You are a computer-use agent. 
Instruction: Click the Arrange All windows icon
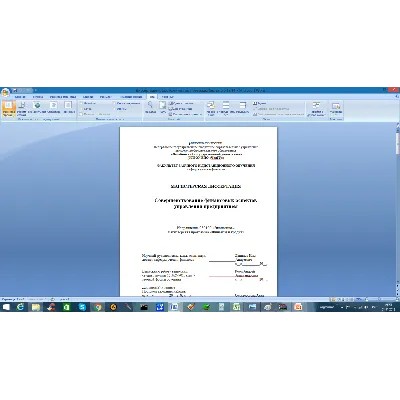pyautogui.click(x=226, y=108)
